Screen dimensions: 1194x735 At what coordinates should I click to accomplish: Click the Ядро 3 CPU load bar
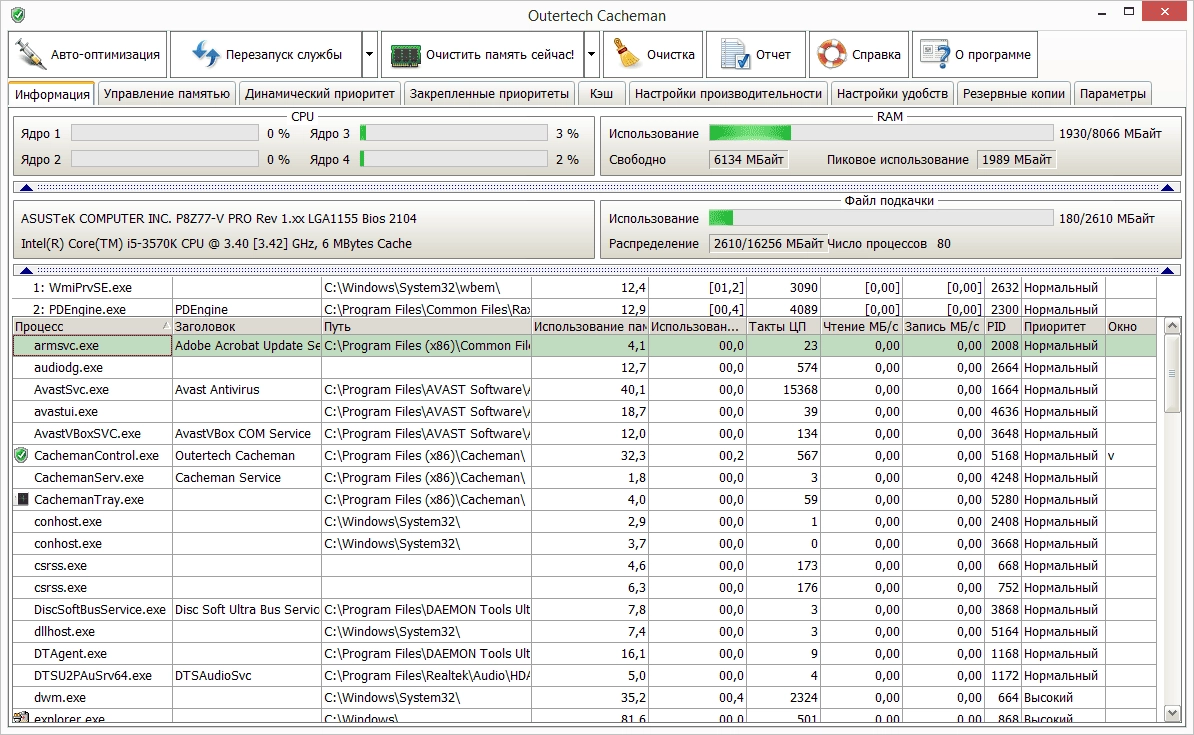click(454, 133)
